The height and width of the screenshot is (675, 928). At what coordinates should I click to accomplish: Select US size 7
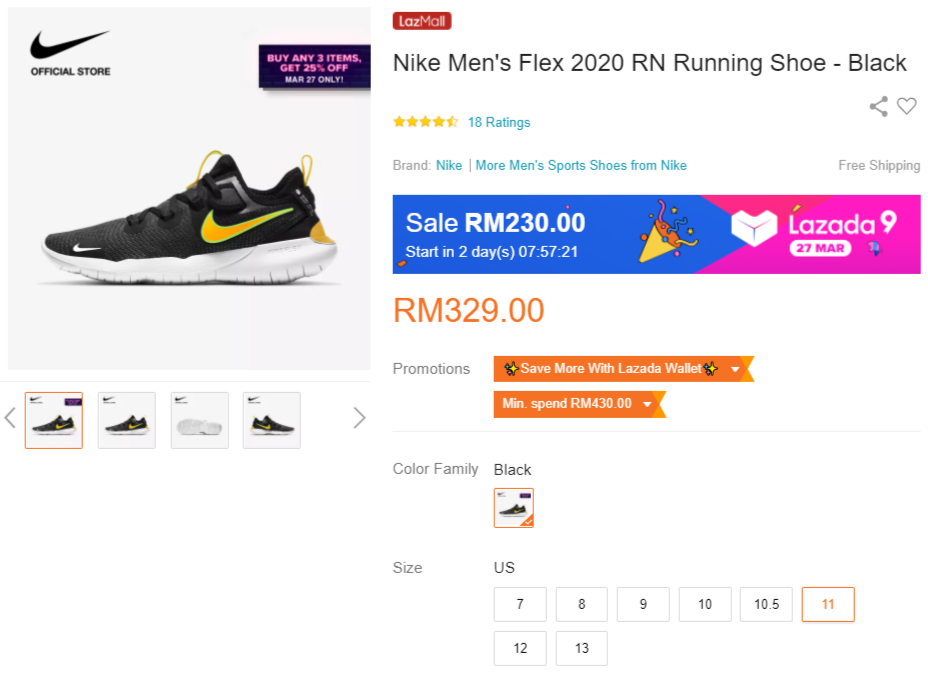(520, 604)
